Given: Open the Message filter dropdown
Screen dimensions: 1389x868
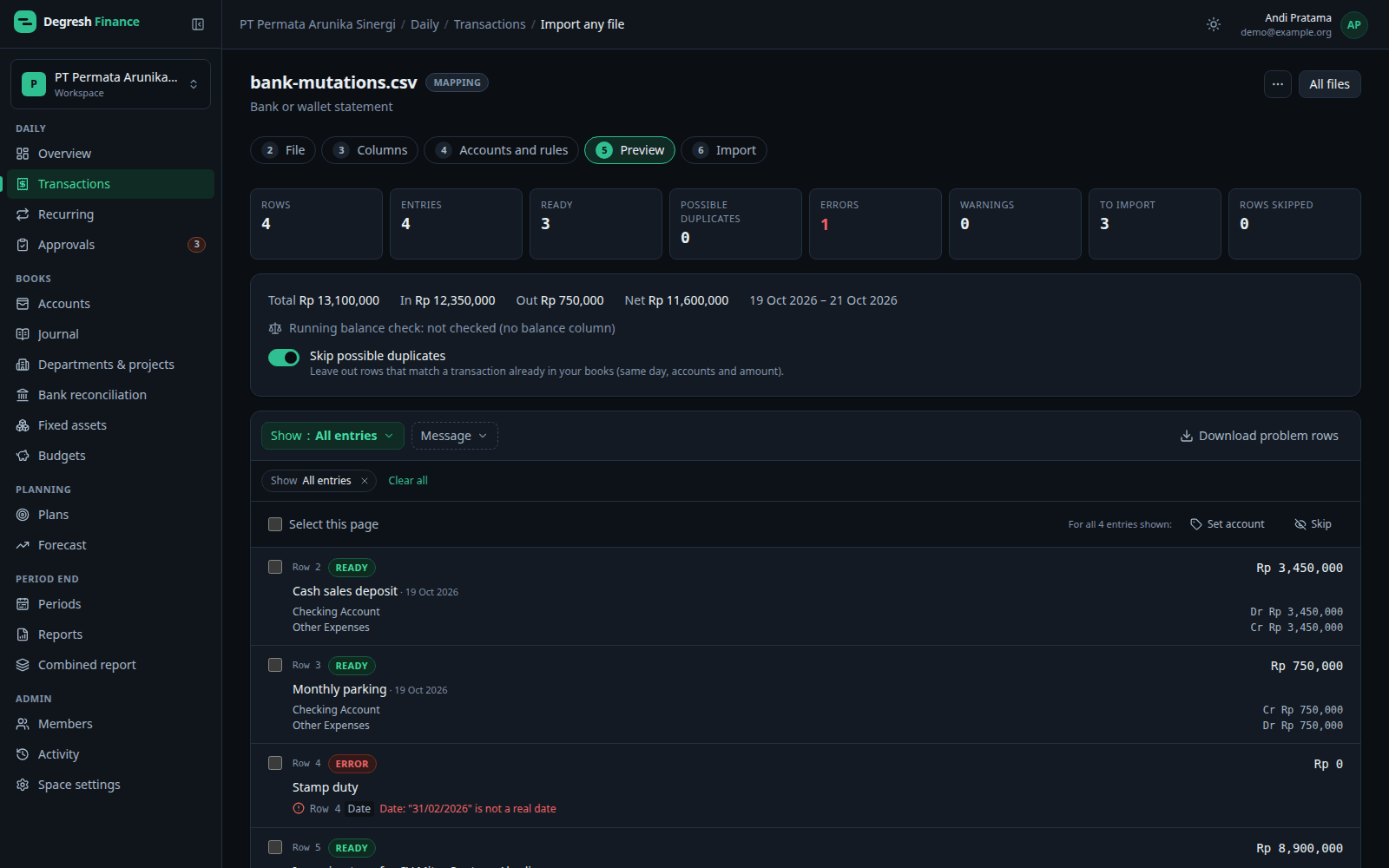Looking at the screenshot, I should pos(454,436).
